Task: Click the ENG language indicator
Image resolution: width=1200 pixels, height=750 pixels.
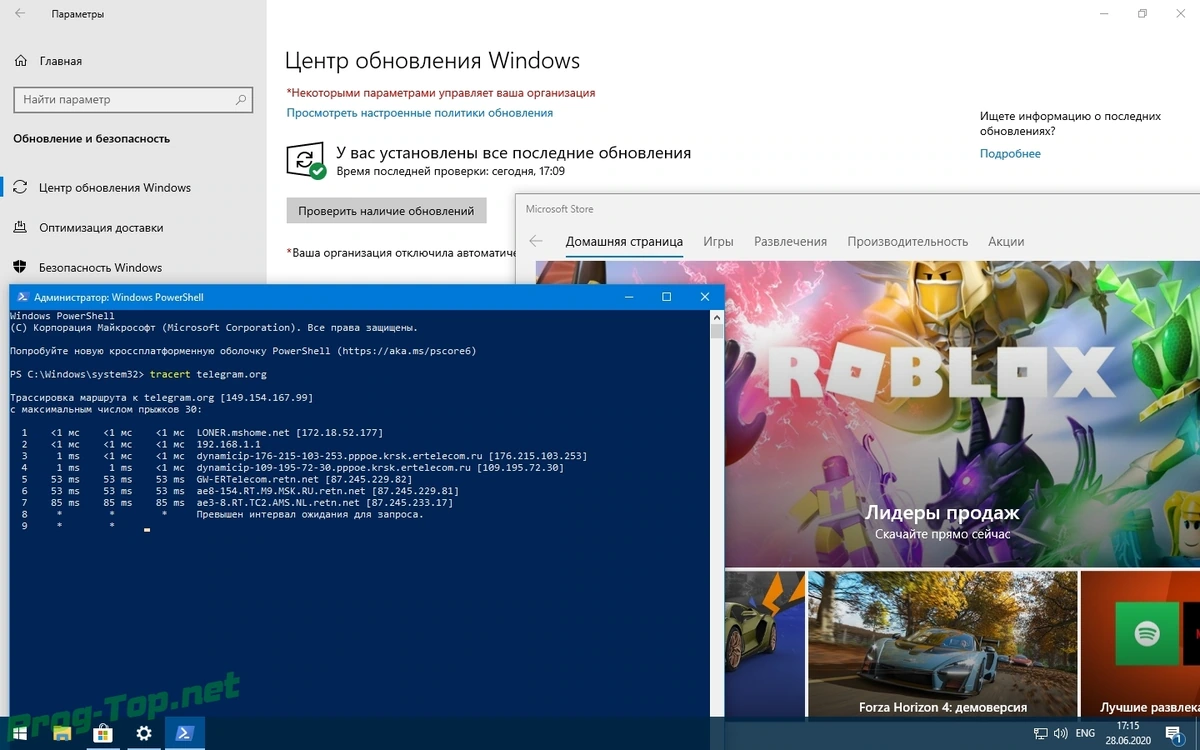Action: (x=1085, y=734)
